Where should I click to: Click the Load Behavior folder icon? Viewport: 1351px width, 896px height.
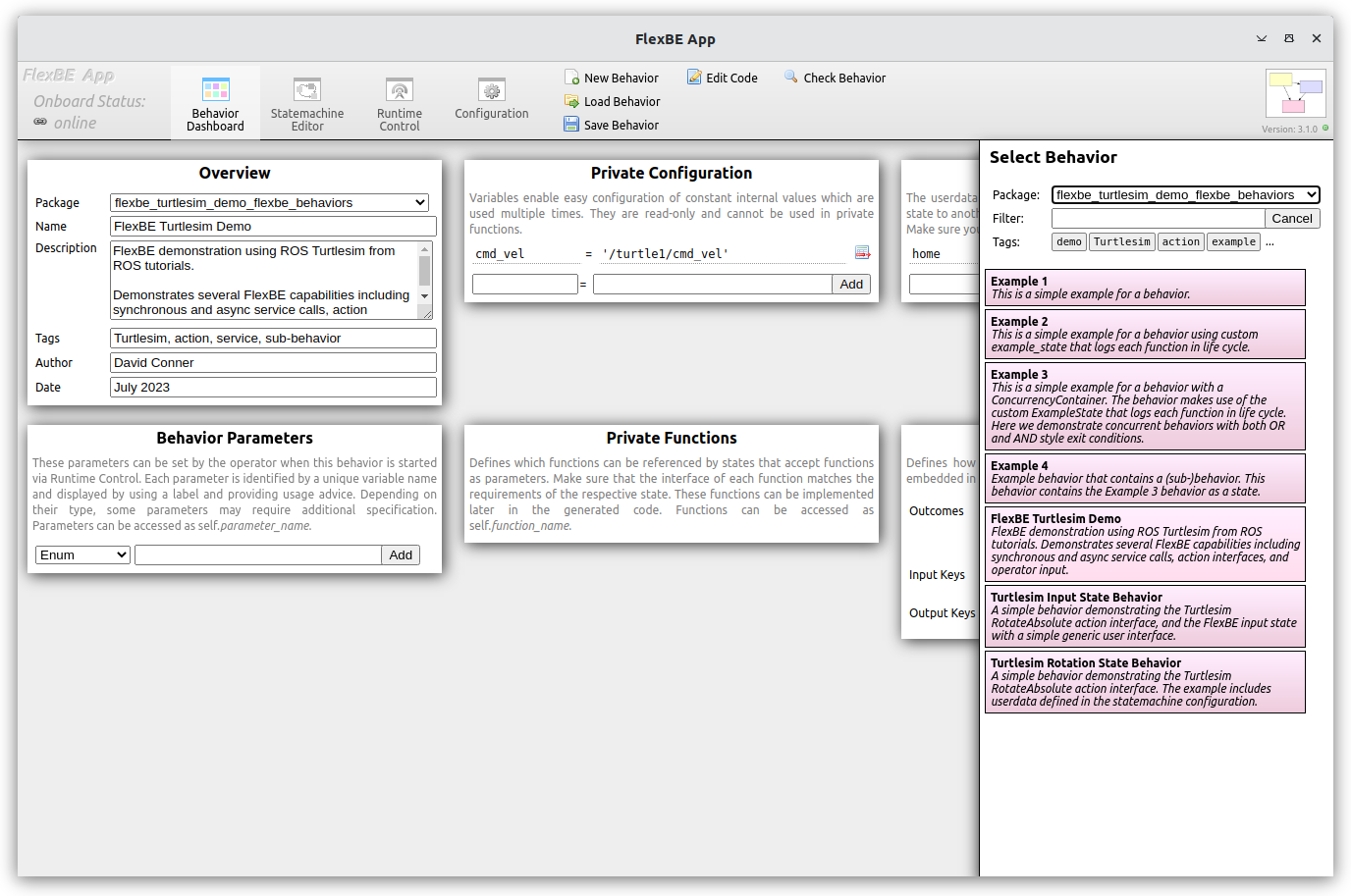point(571,101)
